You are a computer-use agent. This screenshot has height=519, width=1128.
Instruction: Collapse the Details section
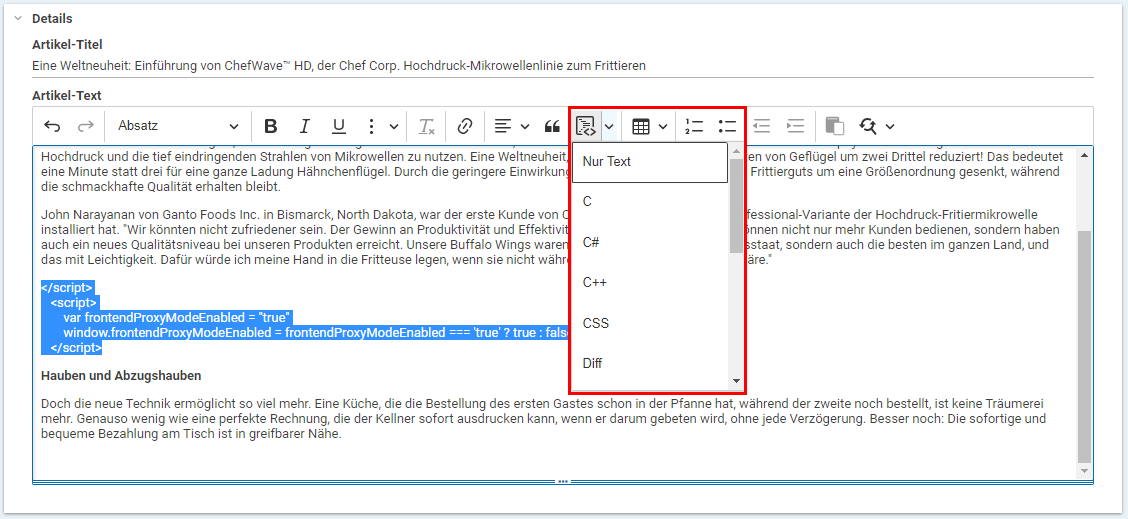[x=18, y=19]
